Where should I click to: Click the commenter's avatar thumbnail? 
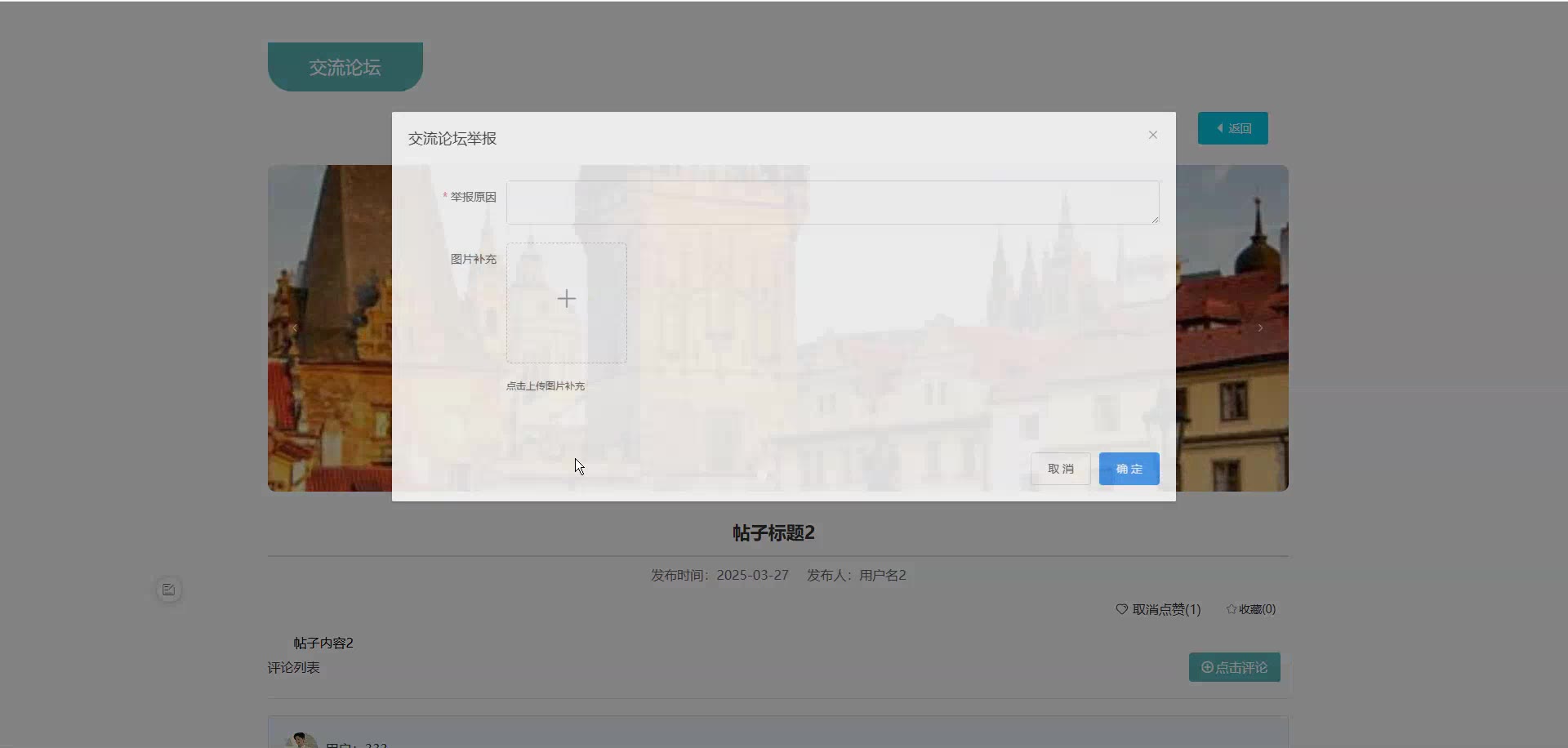coord(301,741)
